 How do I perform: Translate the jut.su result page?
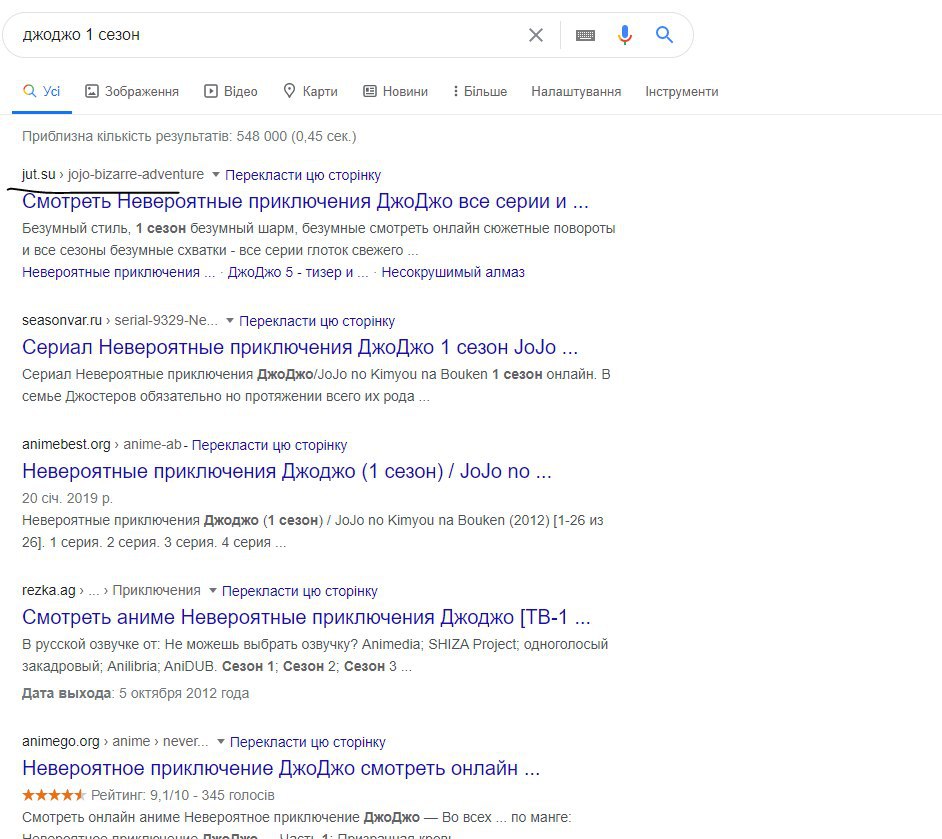tap(303, 175)
